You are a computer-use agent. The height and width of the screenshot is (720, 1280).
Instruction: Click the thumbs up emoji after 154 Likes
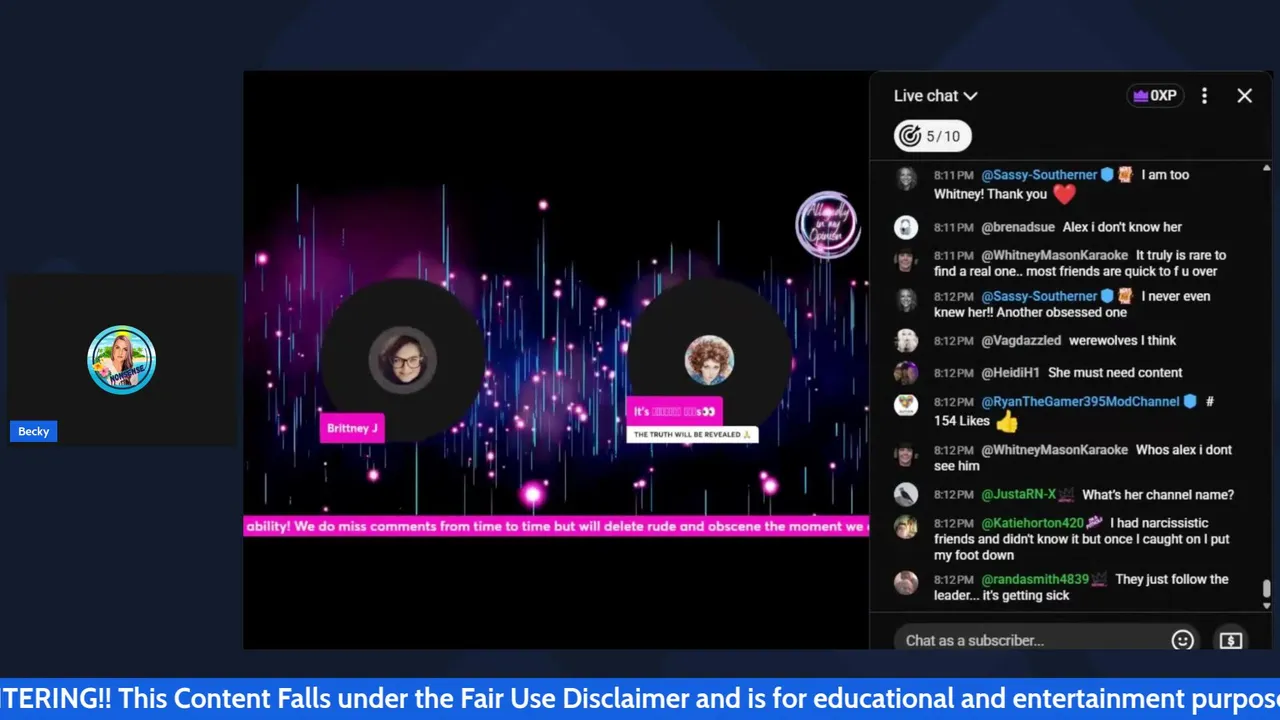pyautogui.click(x=1006, y=421)
